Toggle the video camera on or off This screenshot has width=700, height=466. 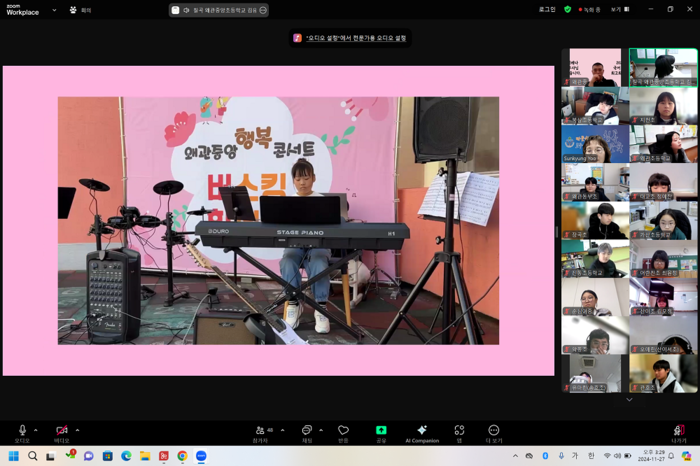61,431
